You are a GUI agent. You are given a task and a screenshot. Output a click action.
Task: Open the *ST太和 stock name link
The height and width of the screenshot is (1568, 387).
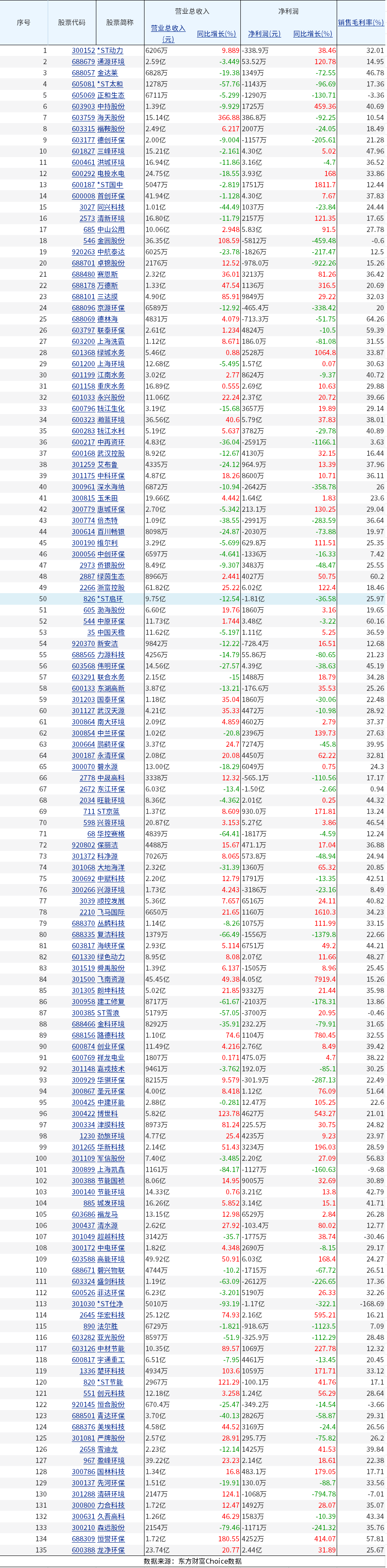[110, 85]
